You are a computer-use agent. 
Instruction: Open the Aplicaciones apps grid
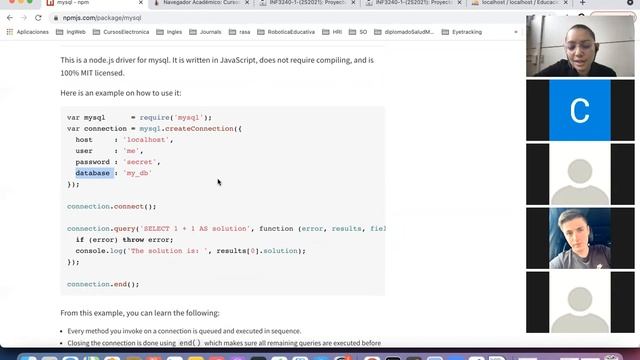pos(27,32)
